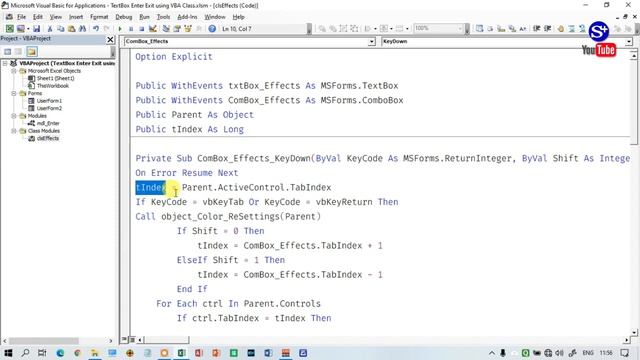Click the Outdent icon in the Edit toolbar
Viewport: 640px width, 360px height.
tap(547, 29)
